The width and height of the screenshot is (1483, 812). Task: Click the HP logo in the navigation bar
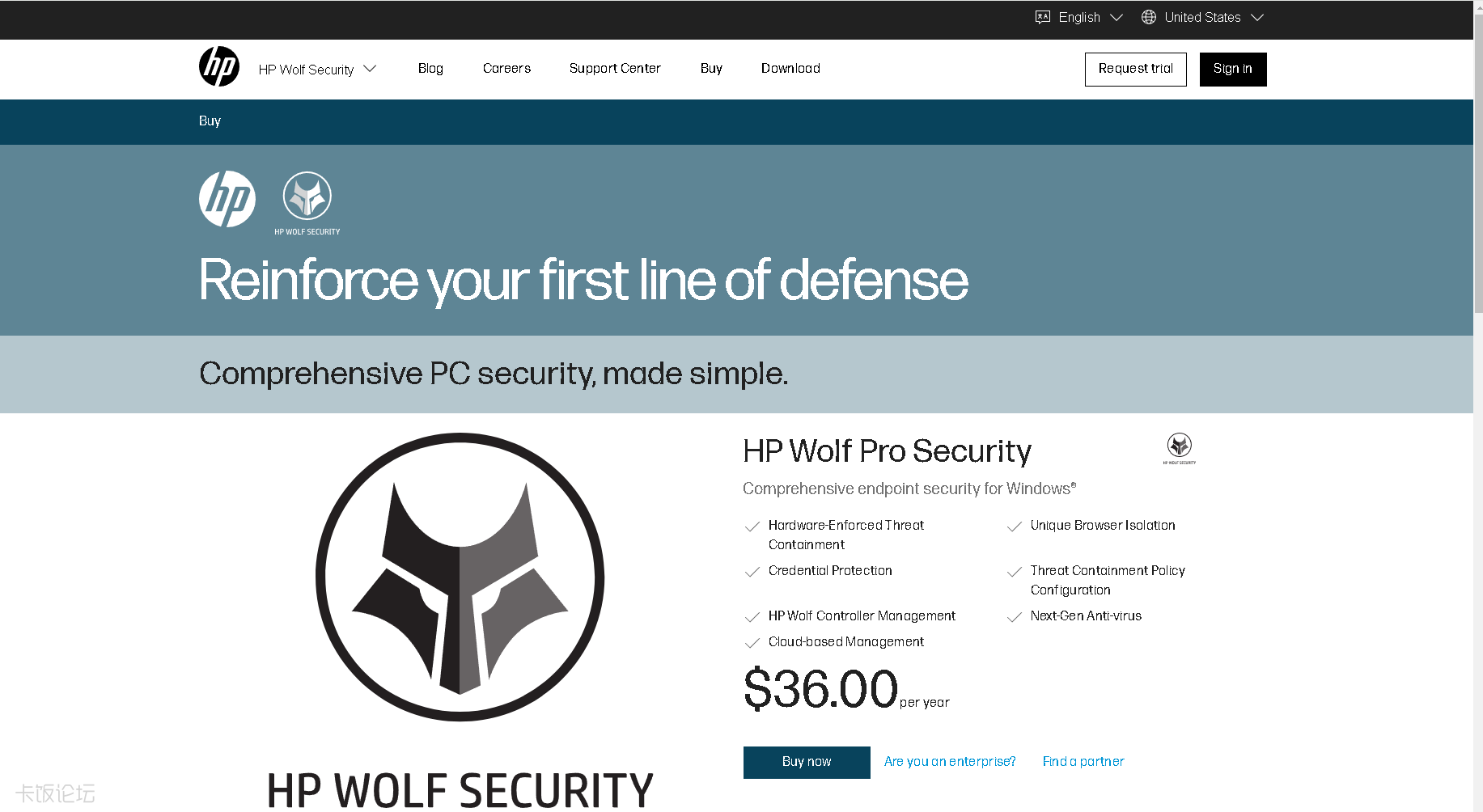(218, 67)
